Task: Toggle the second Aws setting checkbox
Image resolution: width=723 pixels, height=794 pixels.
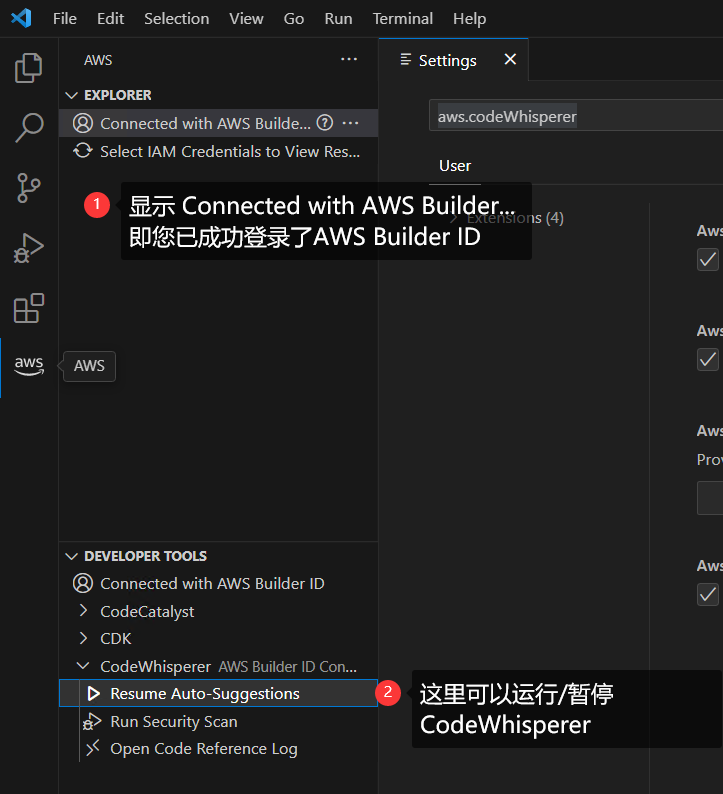Action: click(x=708, y=360)
